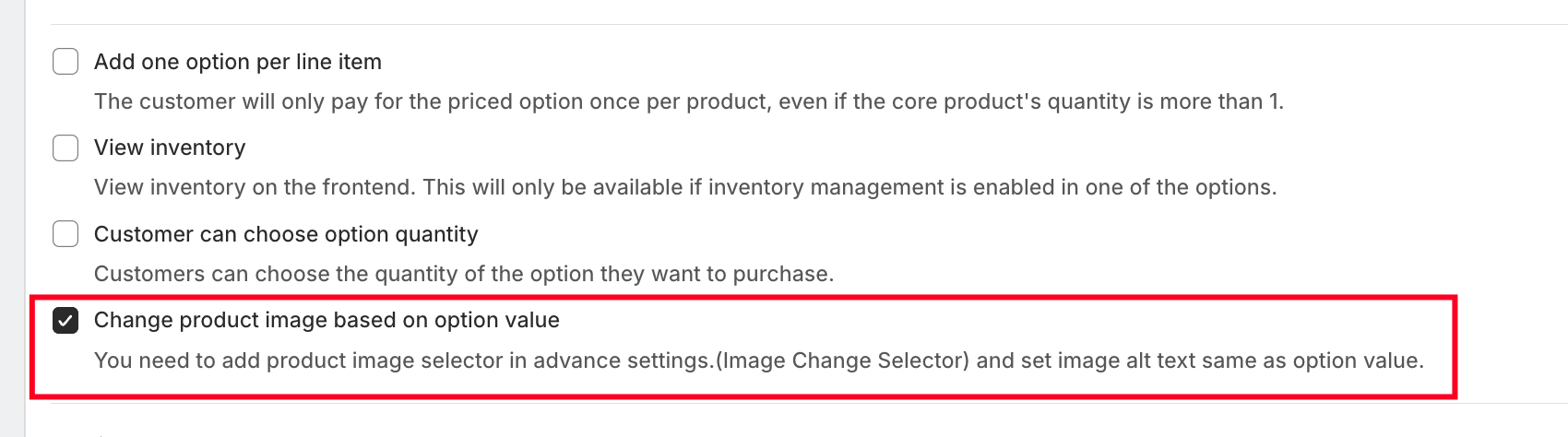Image resolution: width=1568 pixels, height=437 pixels.
Task: Select the 'View inventory' label text
Action: coord(170,148)
